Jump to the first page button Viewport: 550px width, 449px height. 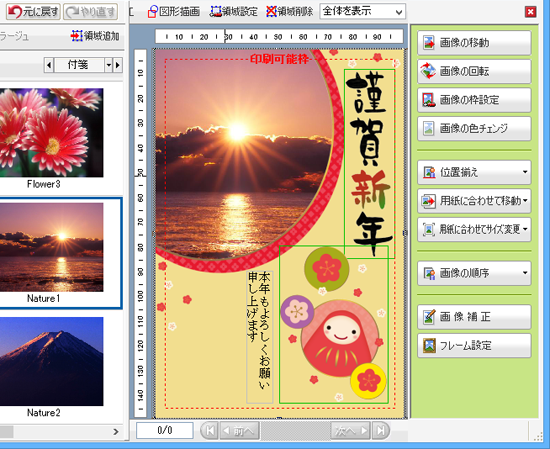[210, 430]
